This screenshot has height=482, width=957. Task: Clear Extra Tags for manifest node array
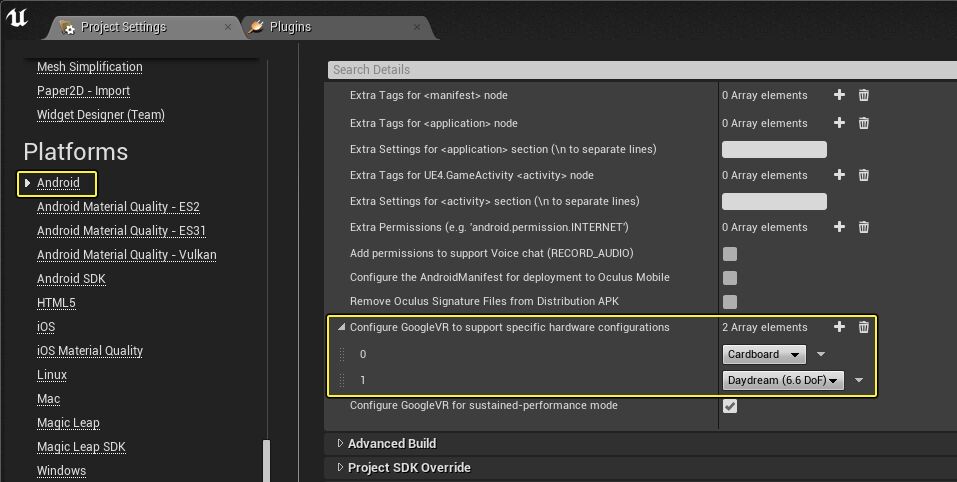coord(864,95)
